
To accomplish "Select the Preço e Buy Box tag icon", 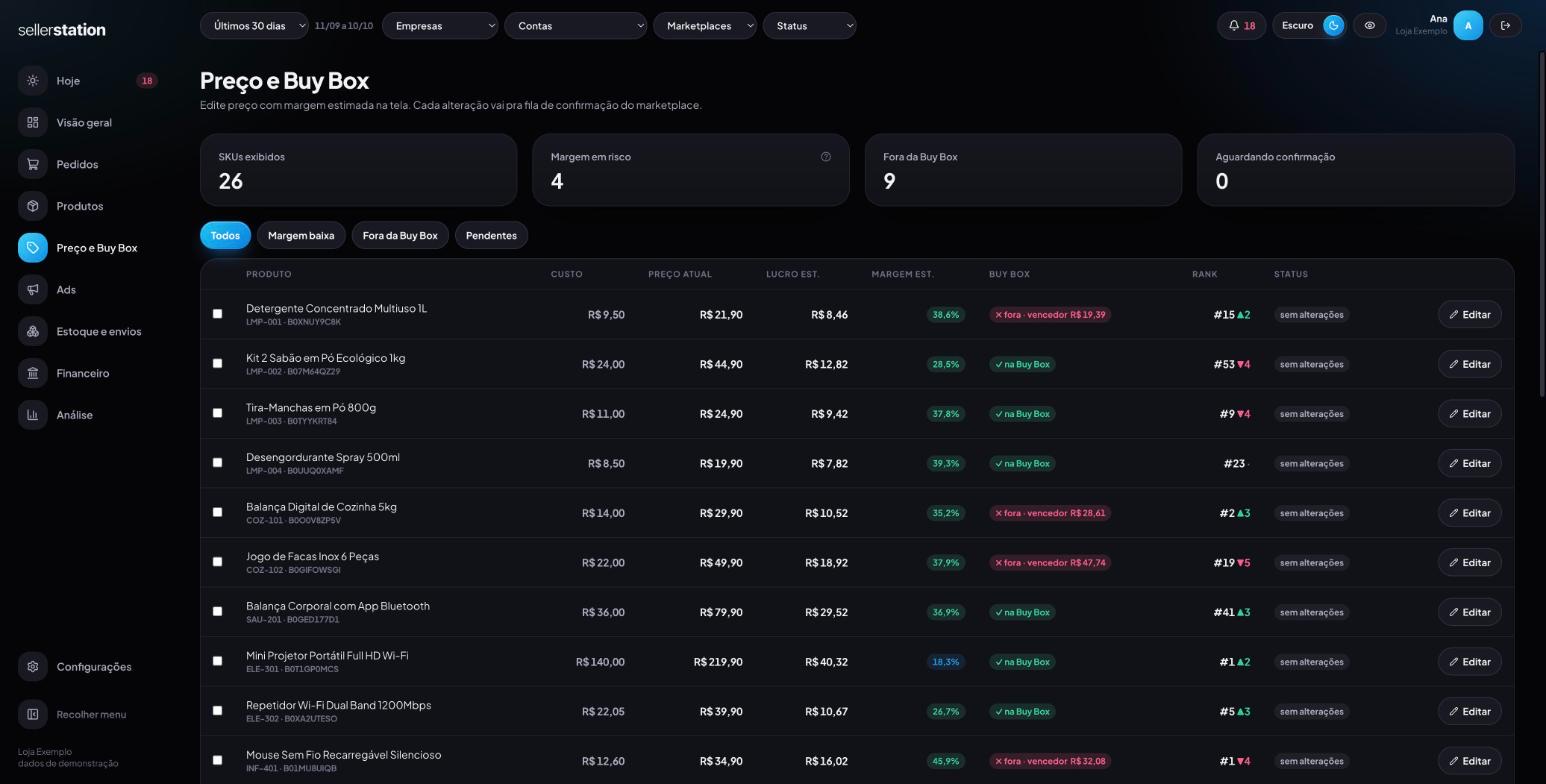I will [33, 248].
